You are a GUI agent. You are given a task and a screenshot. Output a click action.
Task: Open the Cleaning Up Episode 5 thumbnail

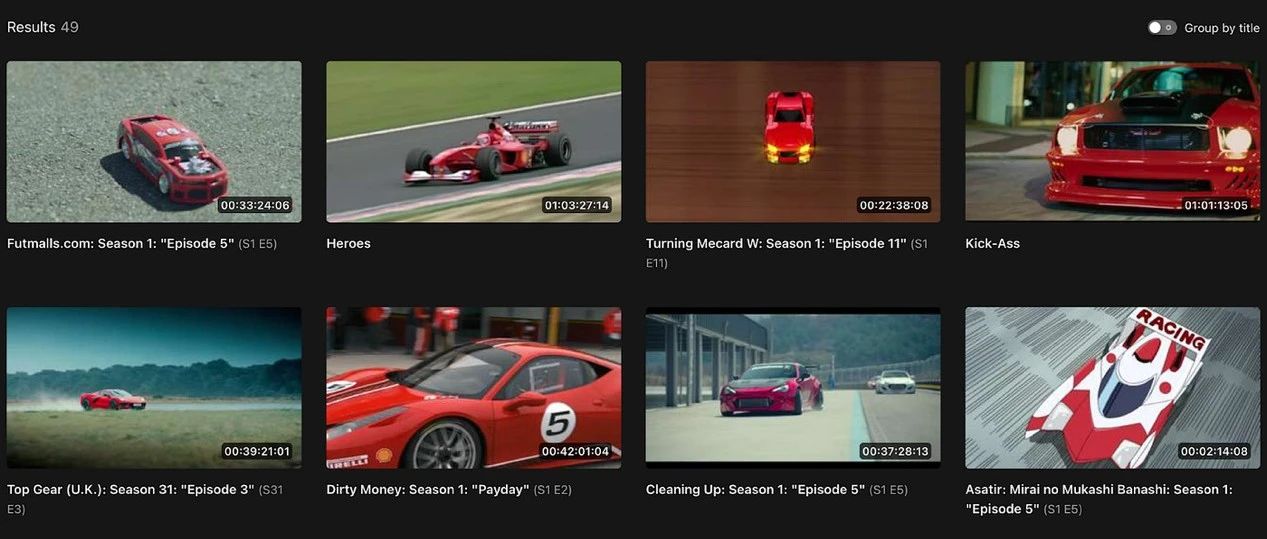[793, 388]
